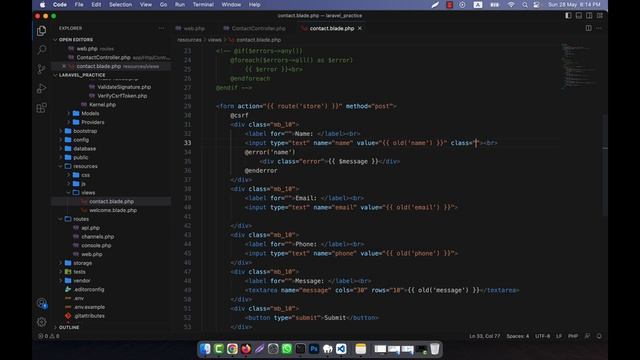Open Photoshop from the Dock

tap(314, 349)
